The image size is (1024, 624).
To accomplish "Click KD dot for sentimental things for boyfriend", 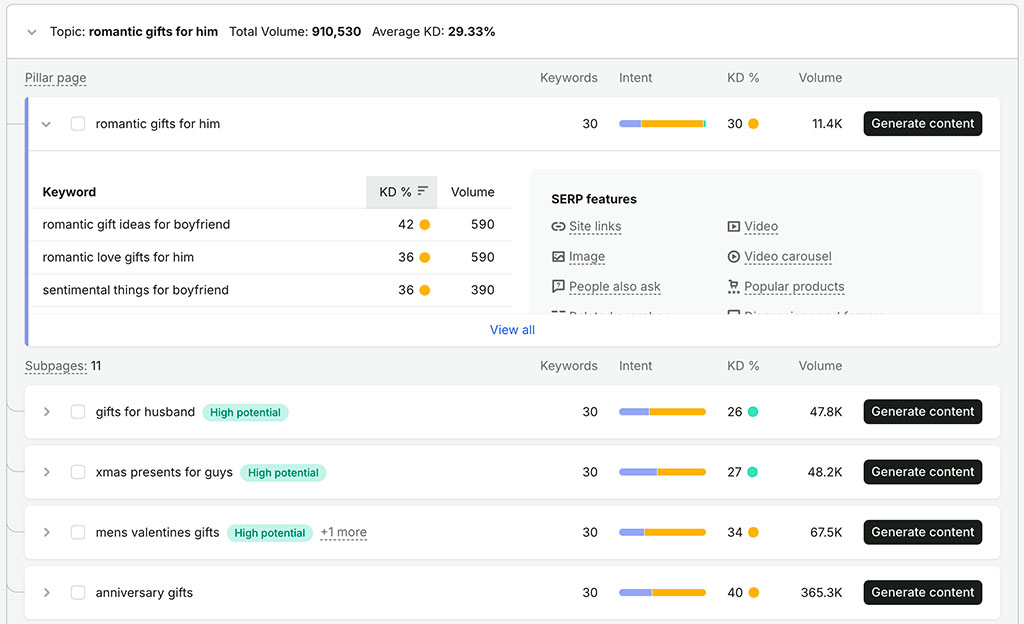I will pos(424,290).
